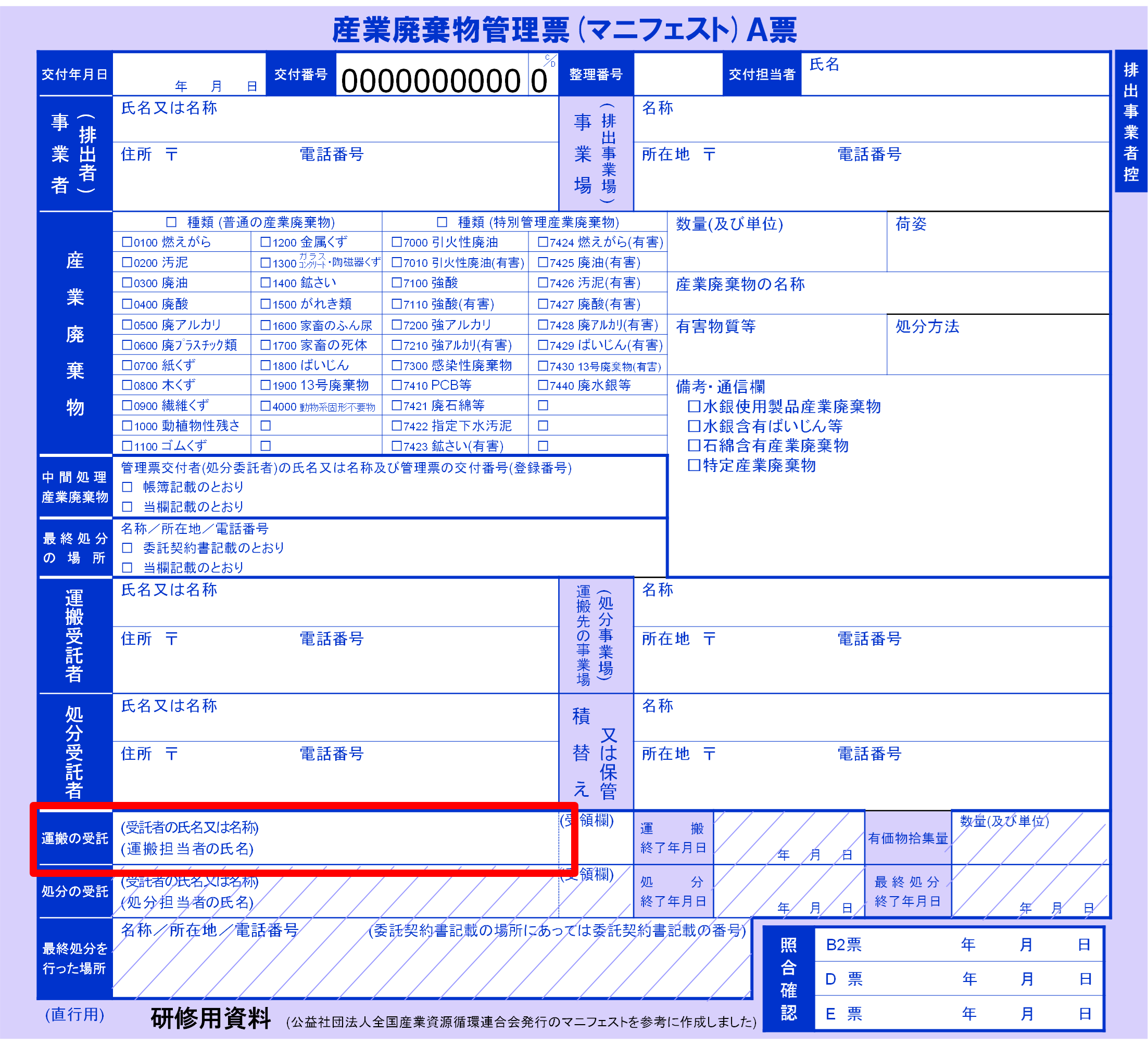Image resolution: width=1148 pixels, height=1046 pixels.
Task: Check the 種類 (特別管理産業廃棄物) header box
Action: click(x=442, y=222)
